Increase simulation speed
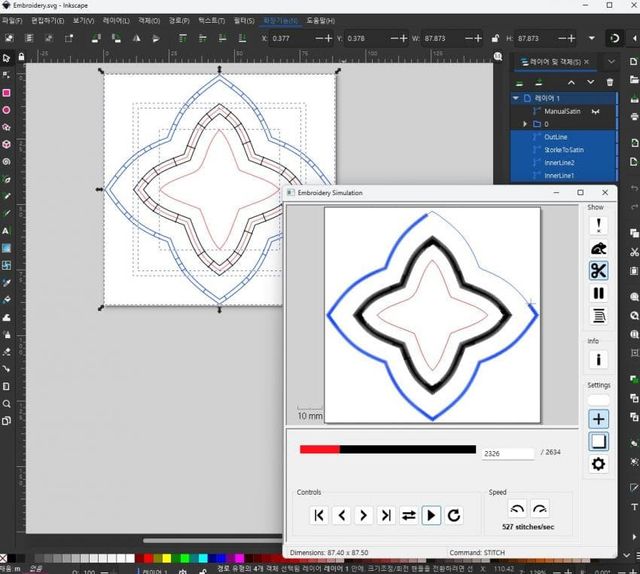Screen dimensions: 640x574 540,509
